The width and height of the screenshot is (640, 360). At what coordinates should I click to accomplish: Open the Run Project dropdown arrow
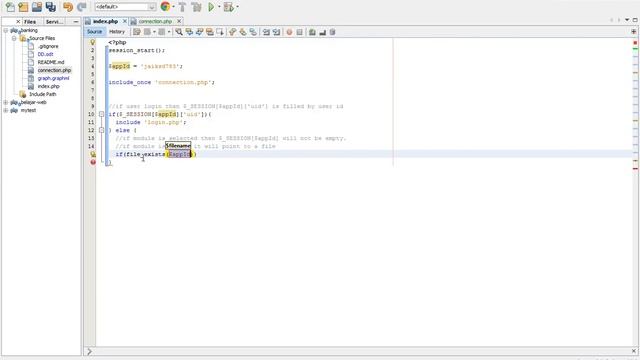219,7
